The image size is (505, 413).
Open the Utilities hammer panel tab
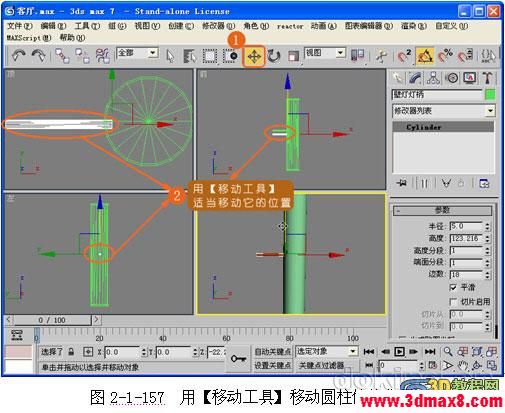[x=487, y=78]
